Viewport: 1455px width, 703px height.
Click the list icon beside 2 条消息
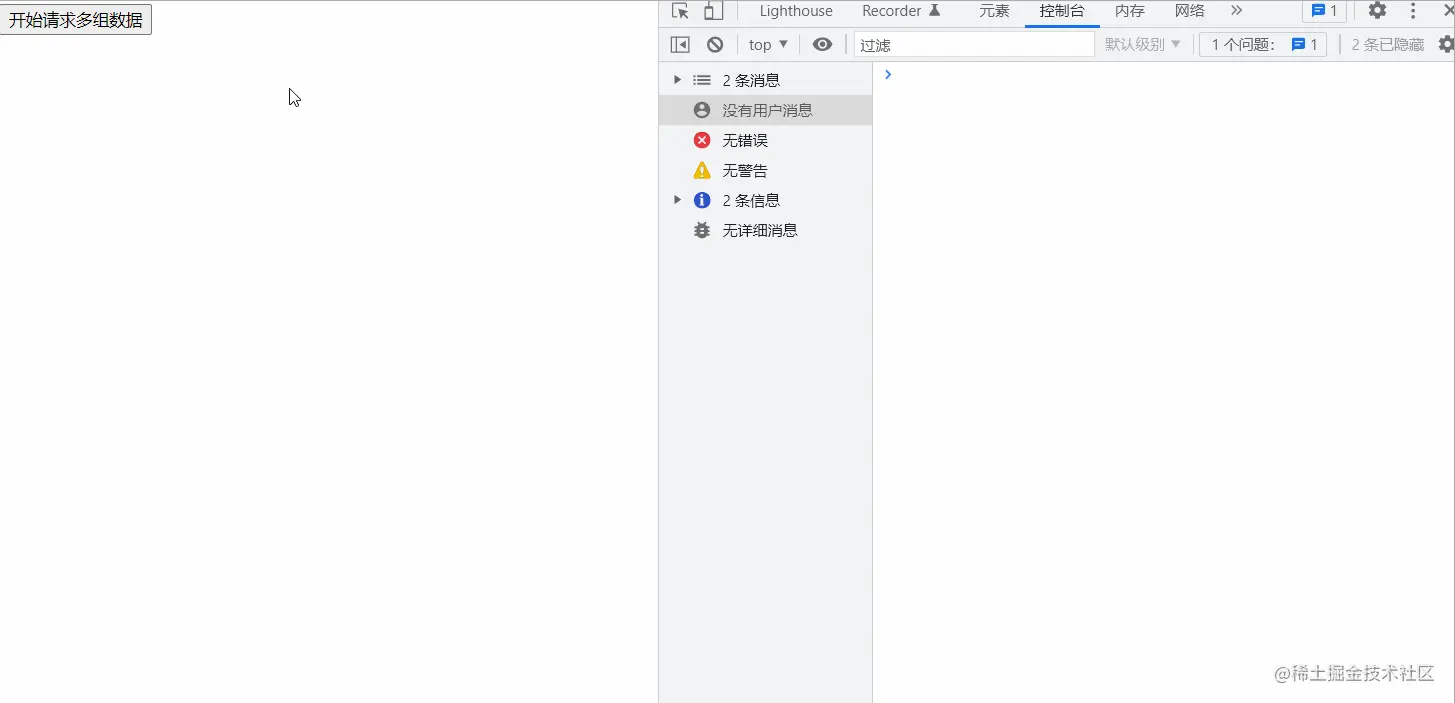tap(702, 80)
